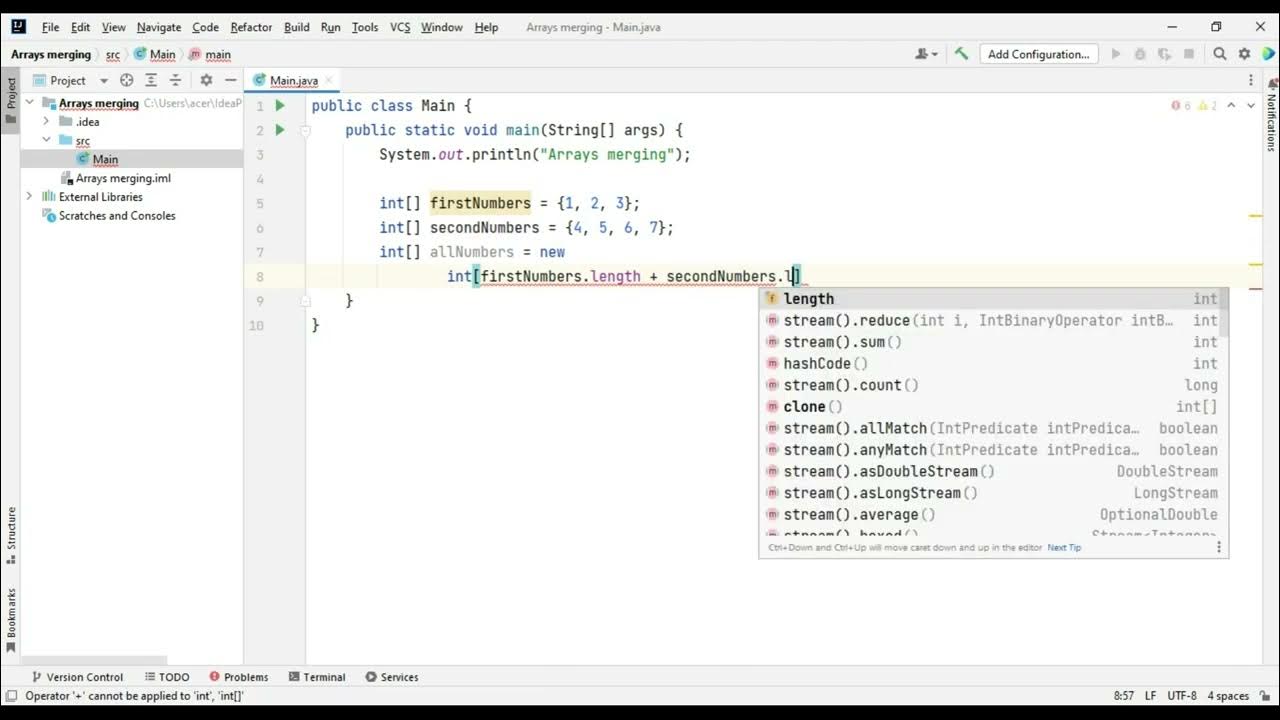
Task: Open Search Everywhere magnifier icon
Action: pos(1221,54)
